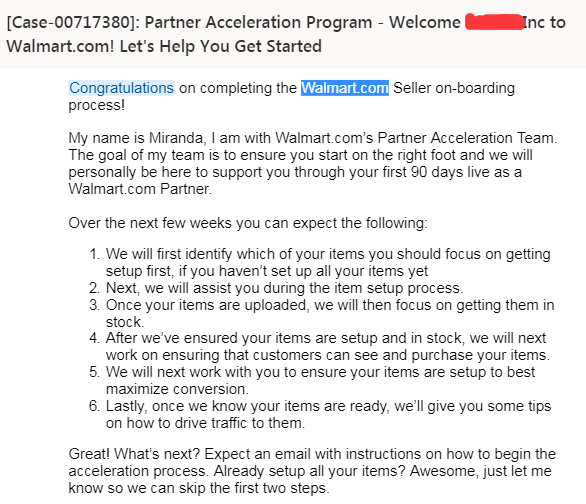586x504 pixels.
Task: Select list item 5 about maximize conversion
Action: [312, 380]
